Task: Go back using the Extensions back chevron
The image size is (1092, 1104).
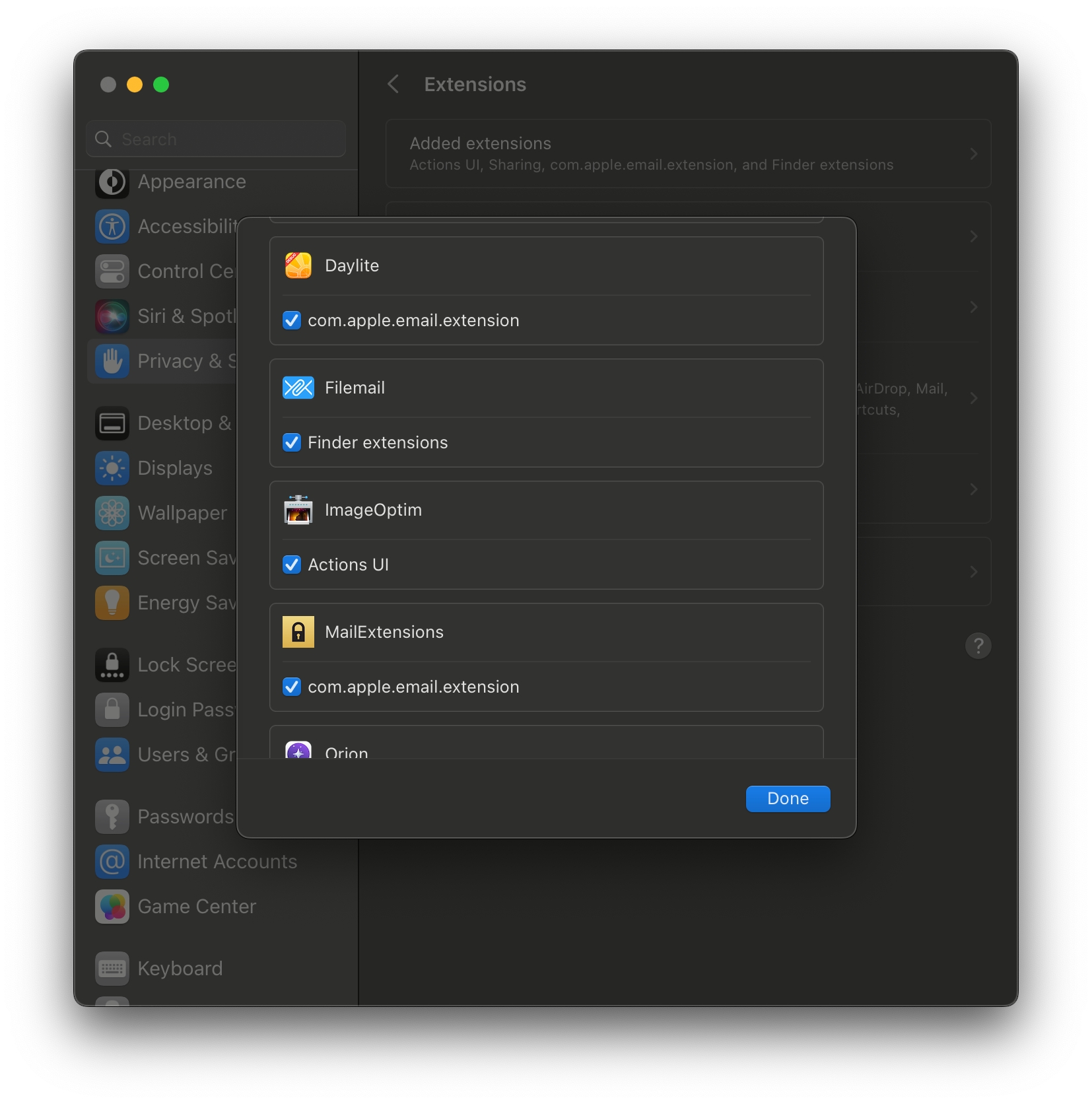Action: tap(393, 85)
